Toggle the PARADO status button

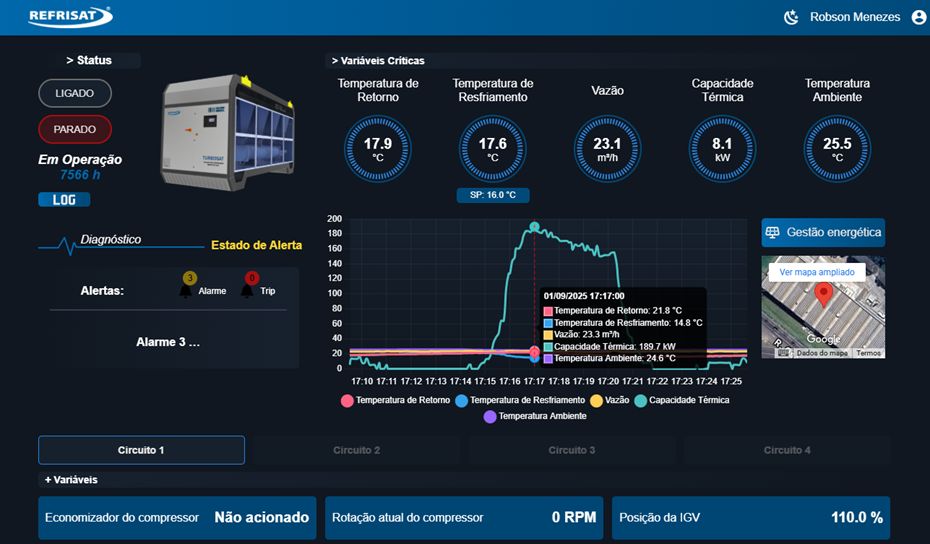75,129
